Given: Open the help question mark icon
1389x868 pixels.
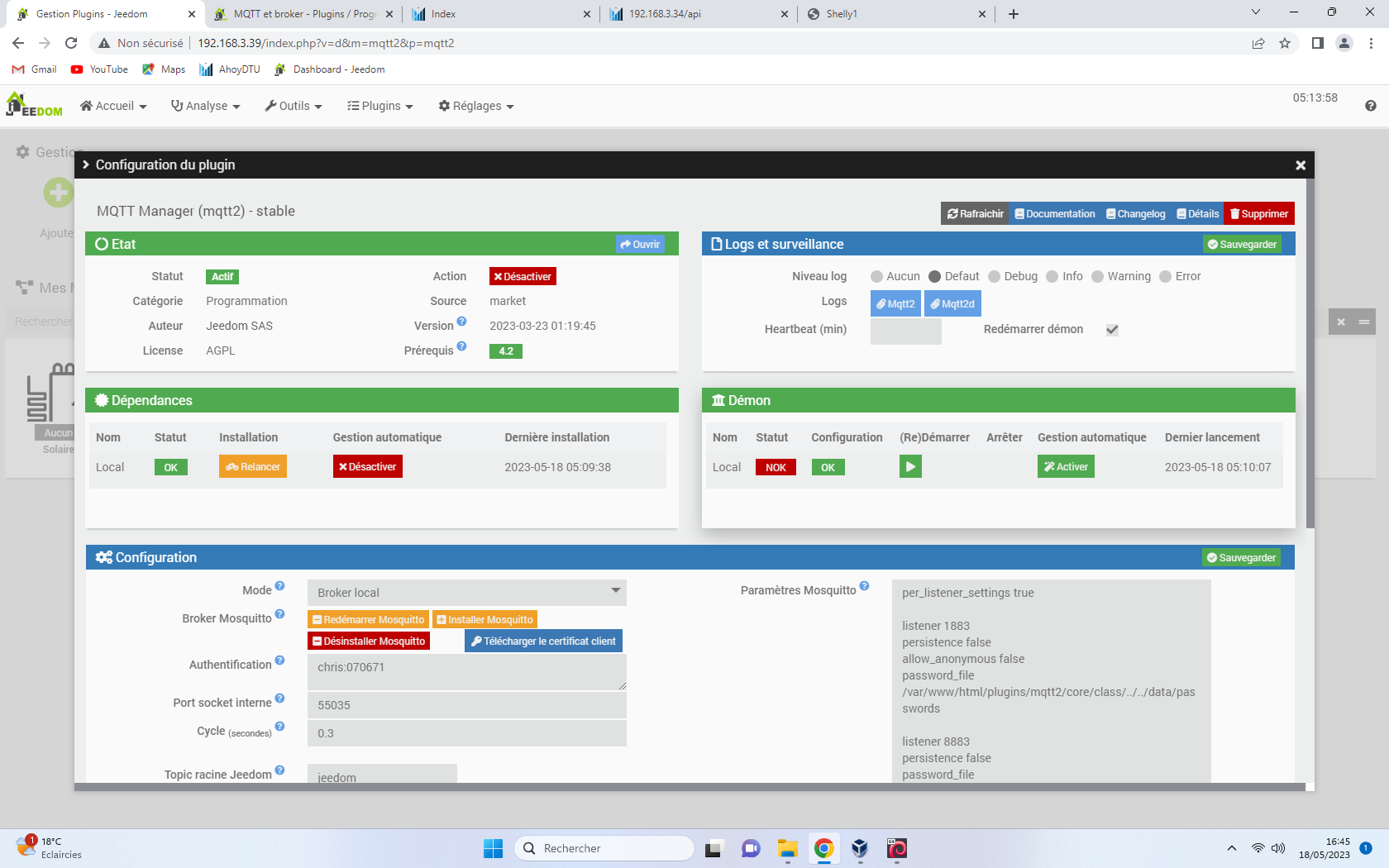Looking at the screenshot, I should [1371, 106].
